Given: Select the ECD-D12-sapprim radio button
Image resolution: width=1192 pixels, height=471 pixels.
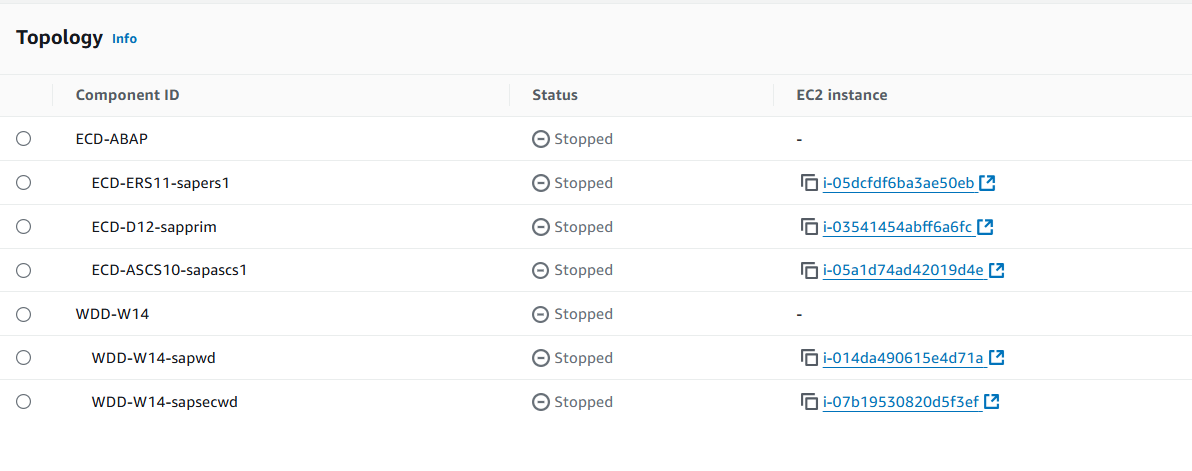Looking at the screenshot, I should (x=24, y=226).
